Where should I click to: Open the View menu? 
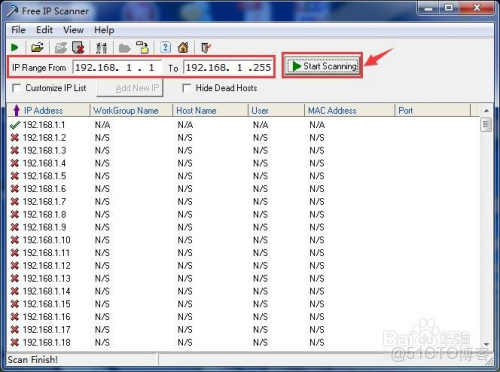pyautogui.click(x=73, y=30)
